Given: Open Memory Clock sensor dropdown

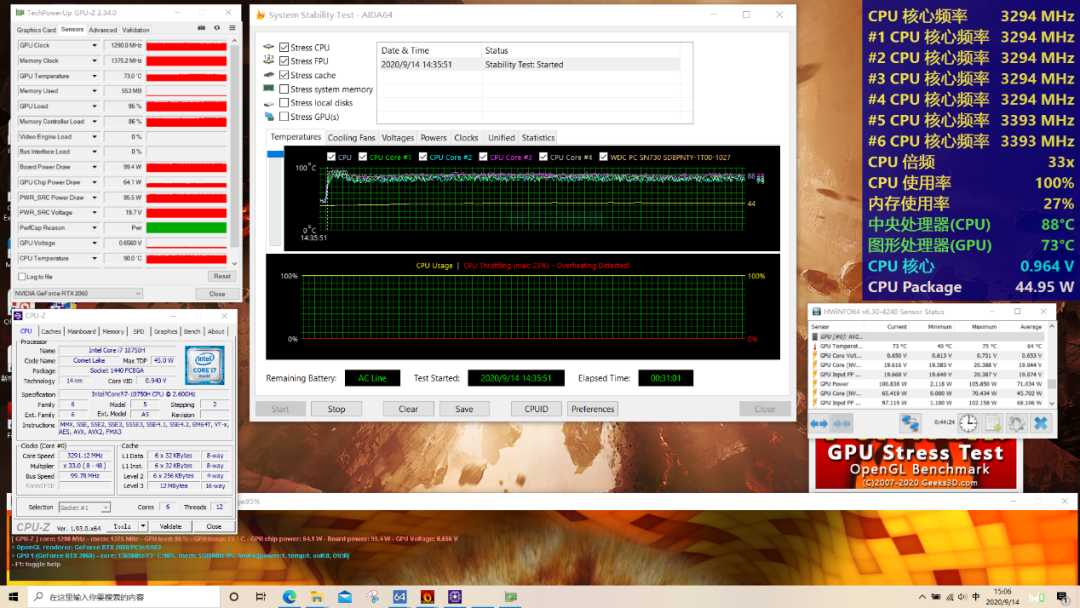Looking at the screenshot, I should (x=94, y=61).
